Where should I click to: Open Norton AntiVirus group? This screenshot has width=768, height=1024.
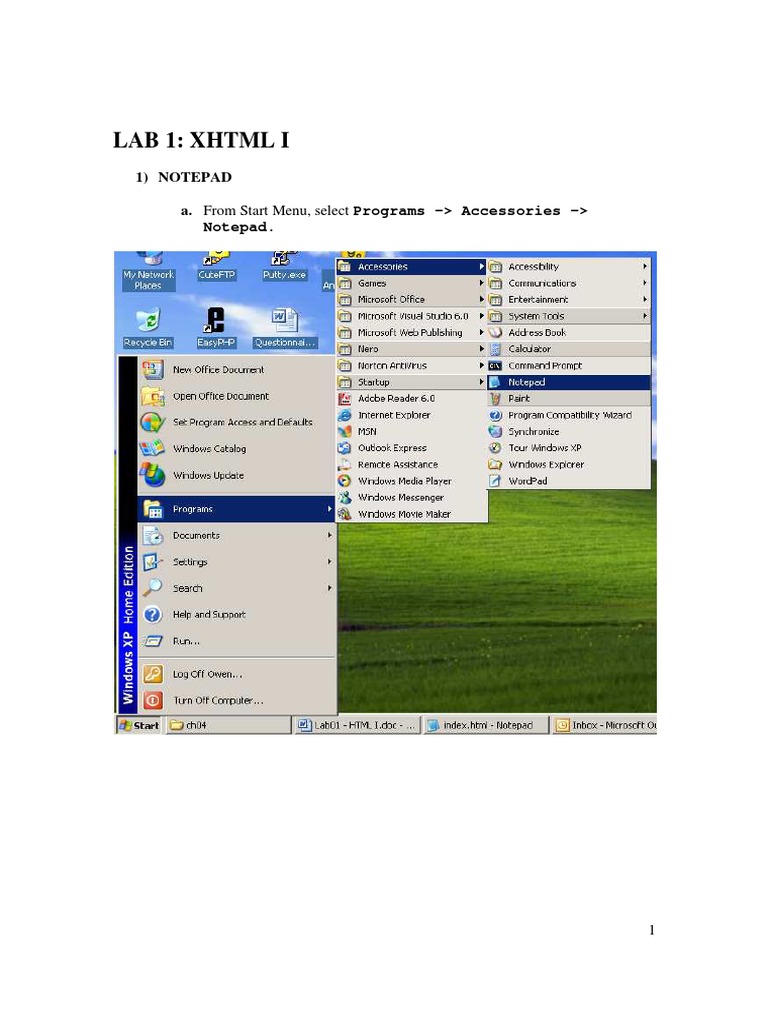click(x=411, y=366)
